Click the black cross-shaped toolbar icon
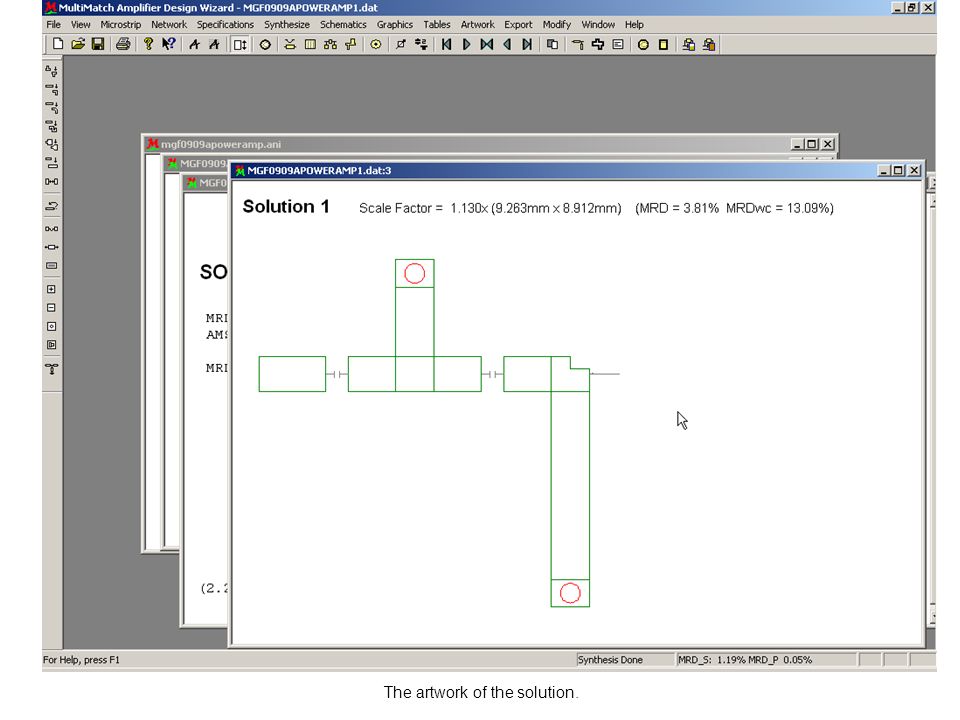 tap(598, 44)
